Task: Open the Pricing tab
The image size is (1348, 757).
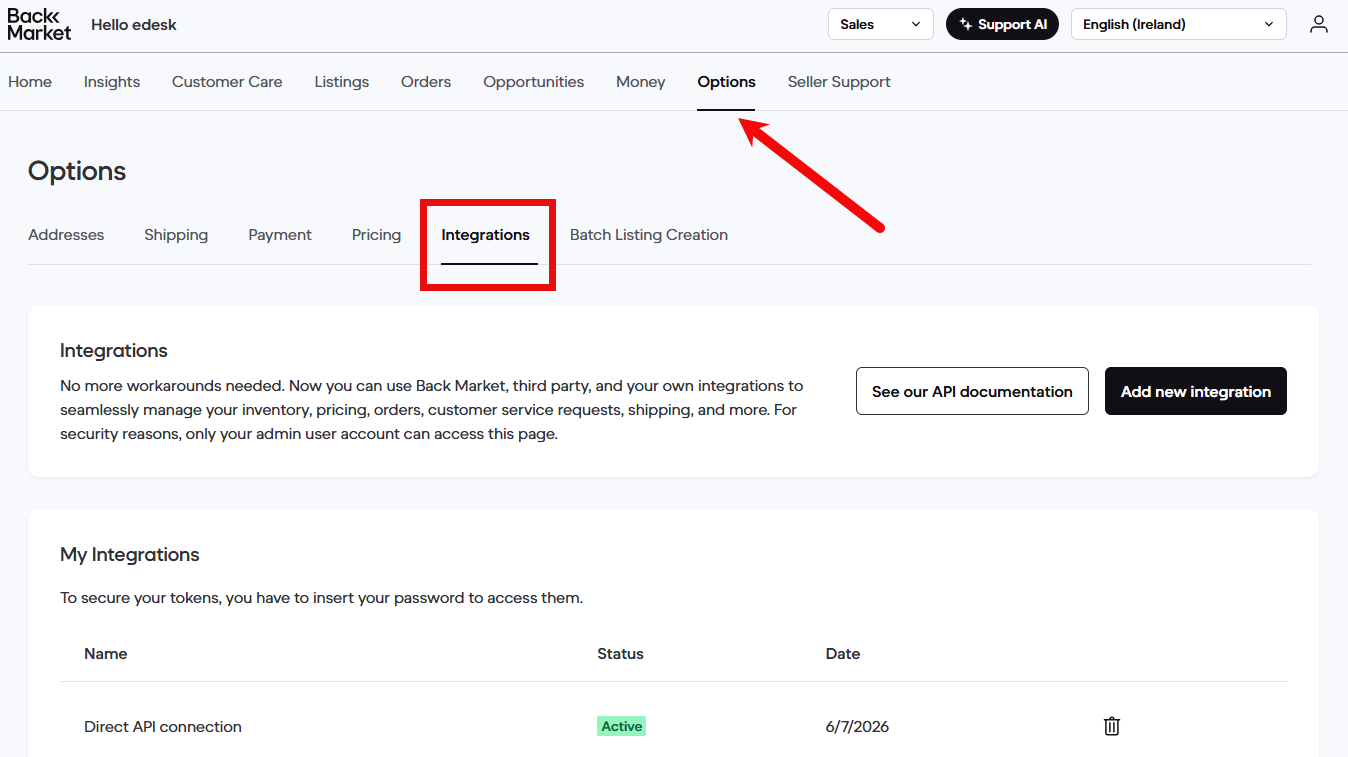Action: 376,235
